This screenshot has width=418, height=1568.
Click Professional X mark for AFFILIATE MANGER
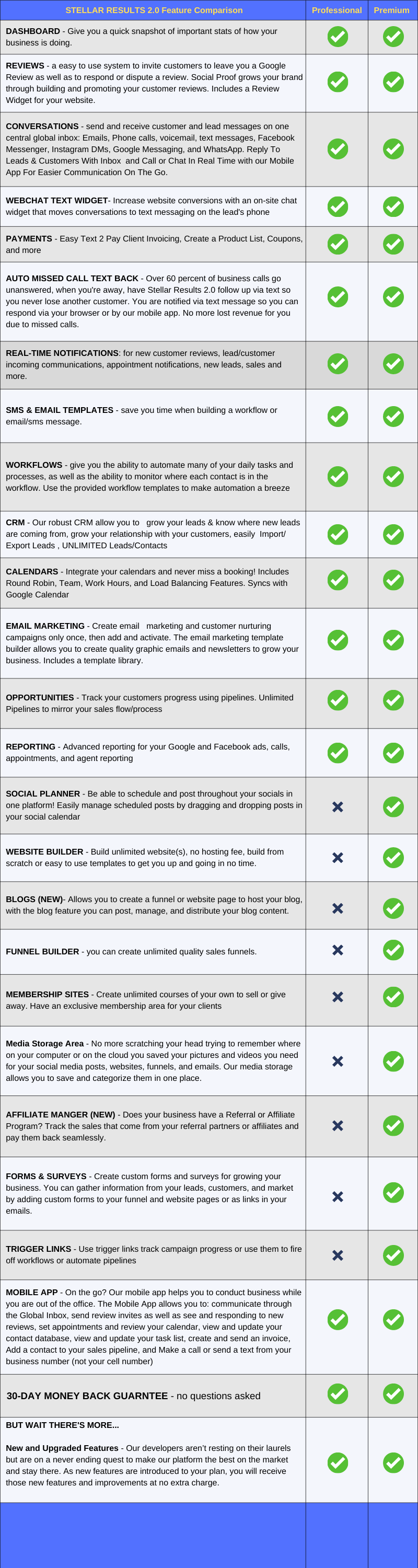coord(338,1125)
